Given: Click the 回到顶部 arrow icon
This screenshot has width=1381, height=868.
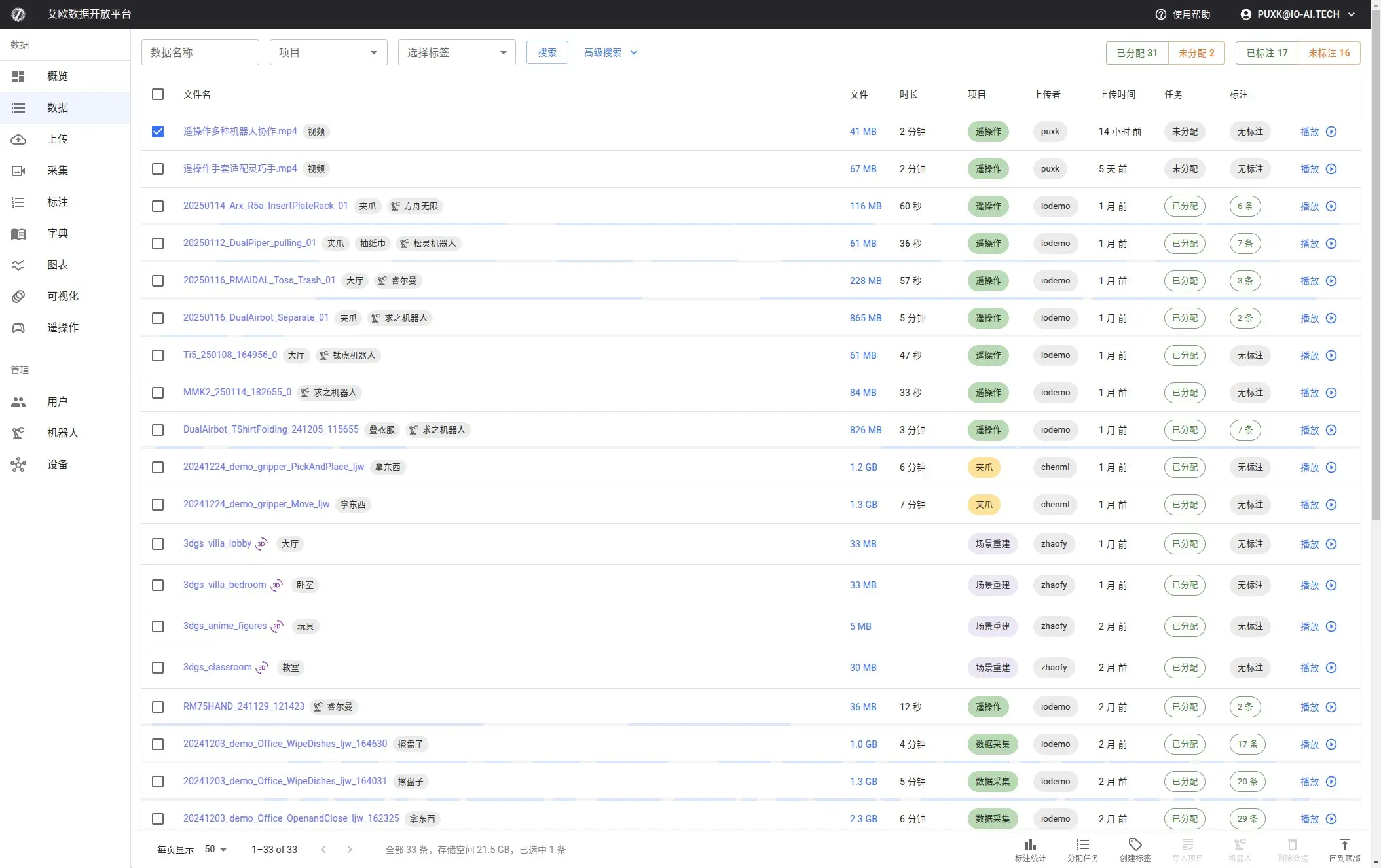Looking at the screenshot, I should [x=1344, y=844].
